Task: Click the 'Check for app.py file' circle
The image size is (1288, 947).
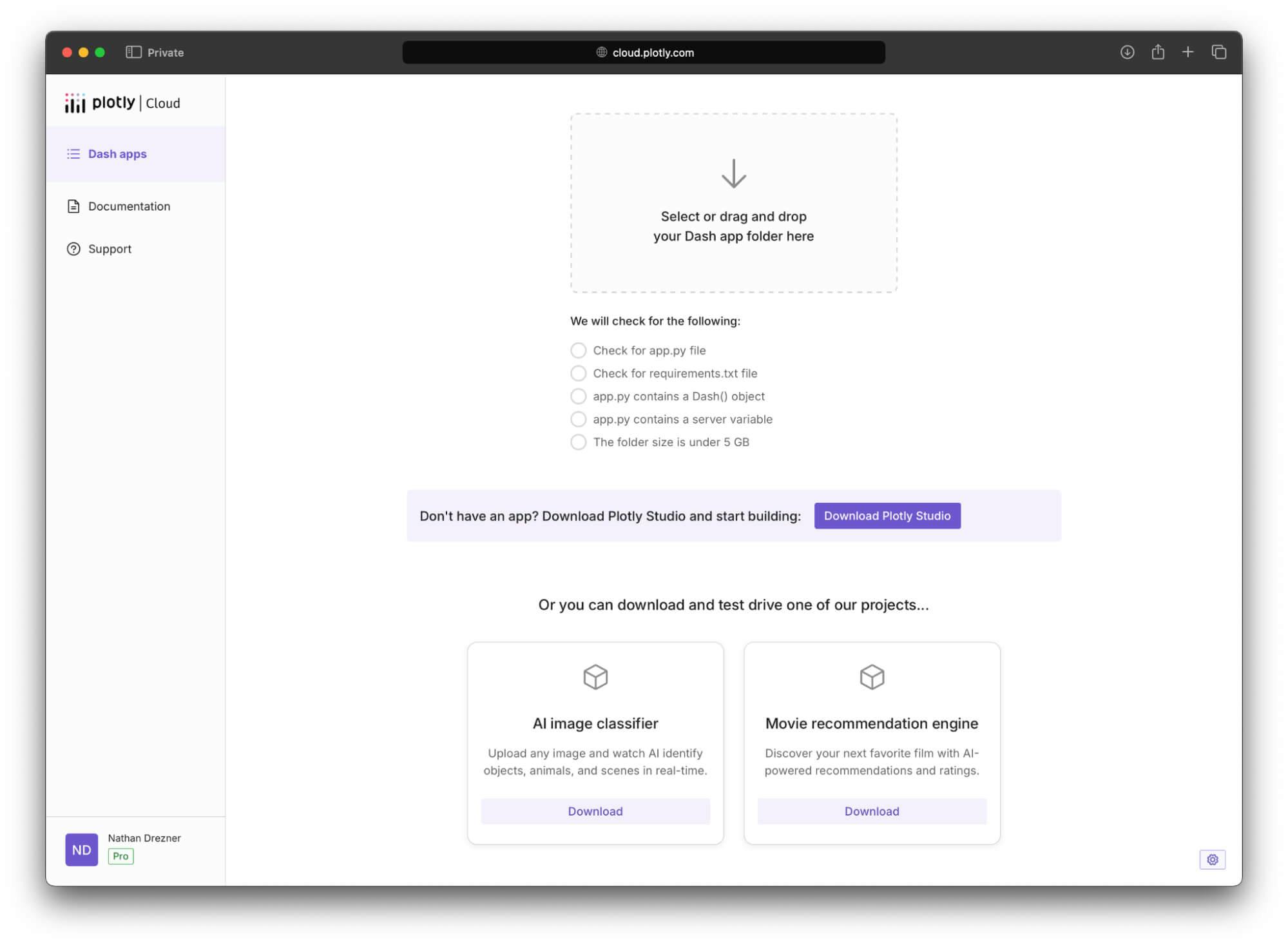Action: (x=578, y=350)
